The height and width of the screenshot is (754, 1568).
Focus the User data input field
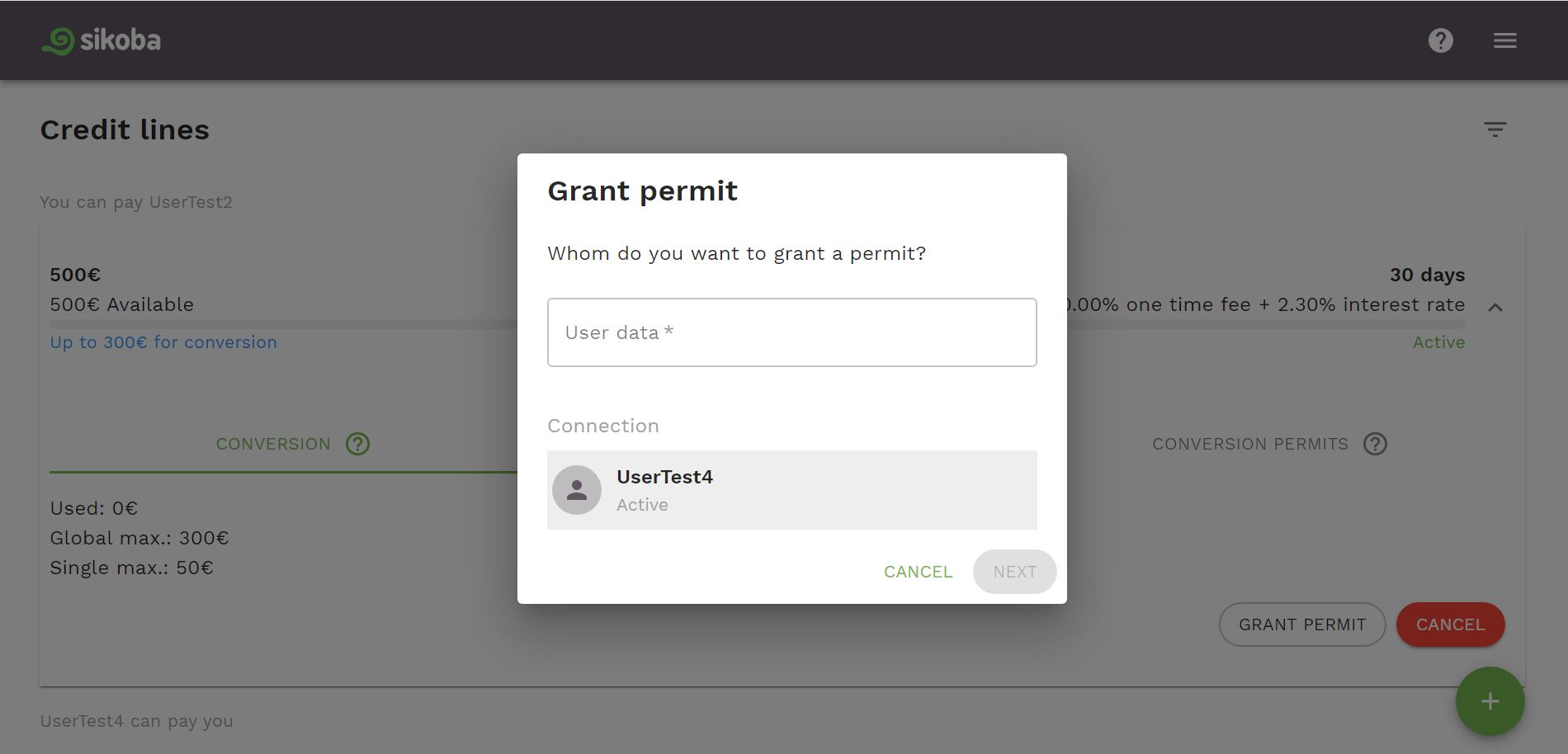coord(792,332)
